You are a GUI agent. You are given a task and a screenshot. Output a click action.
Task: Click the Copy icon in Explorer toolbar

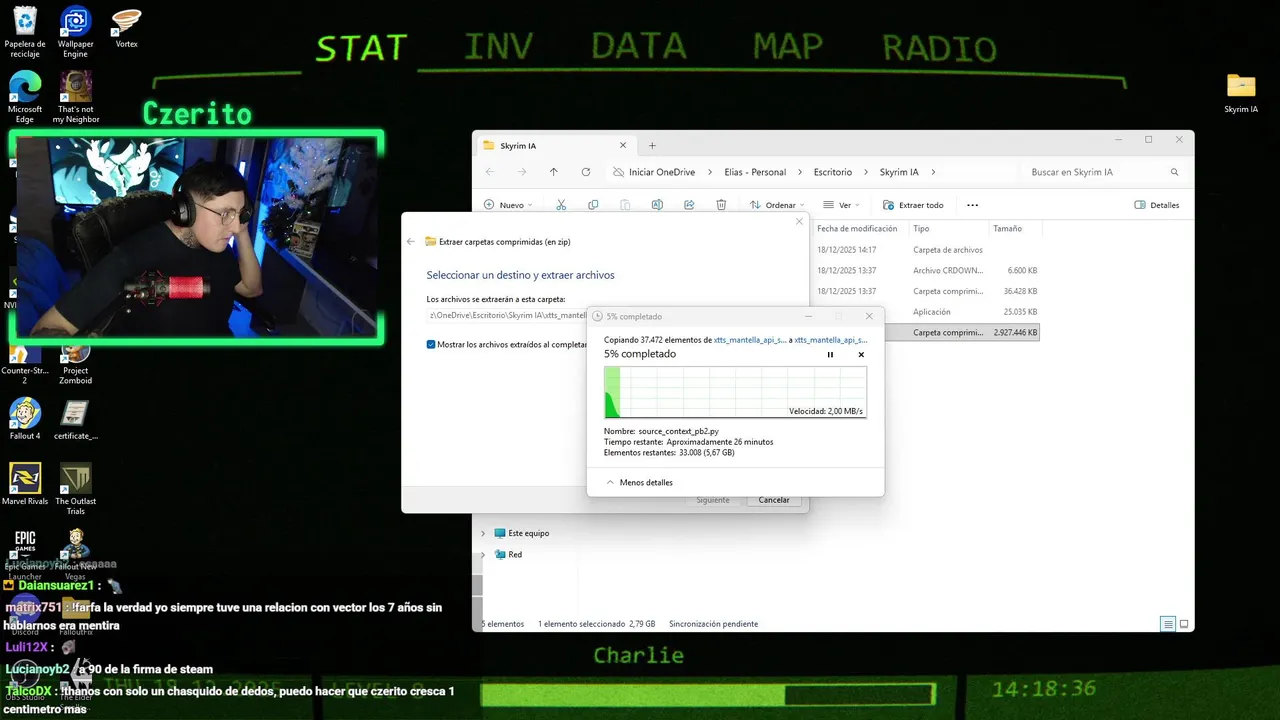coord(593,205)
